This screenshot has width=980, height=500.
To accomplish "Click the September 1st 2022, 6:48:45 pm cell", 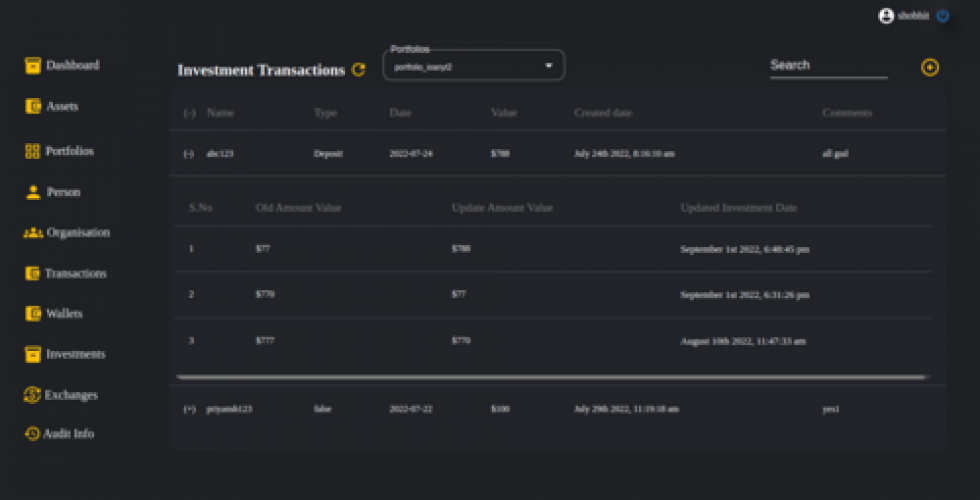I will 745,249.
